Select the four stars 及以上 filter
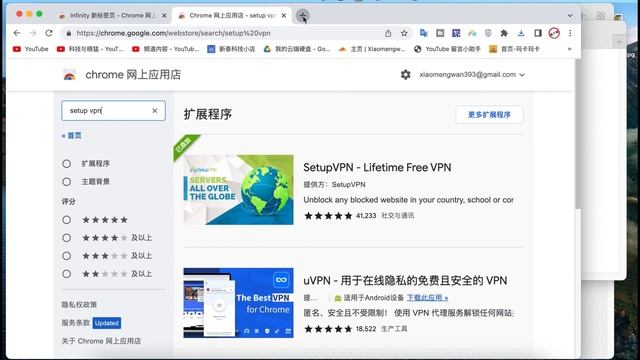The image size is (640, 360). (67, 238)
